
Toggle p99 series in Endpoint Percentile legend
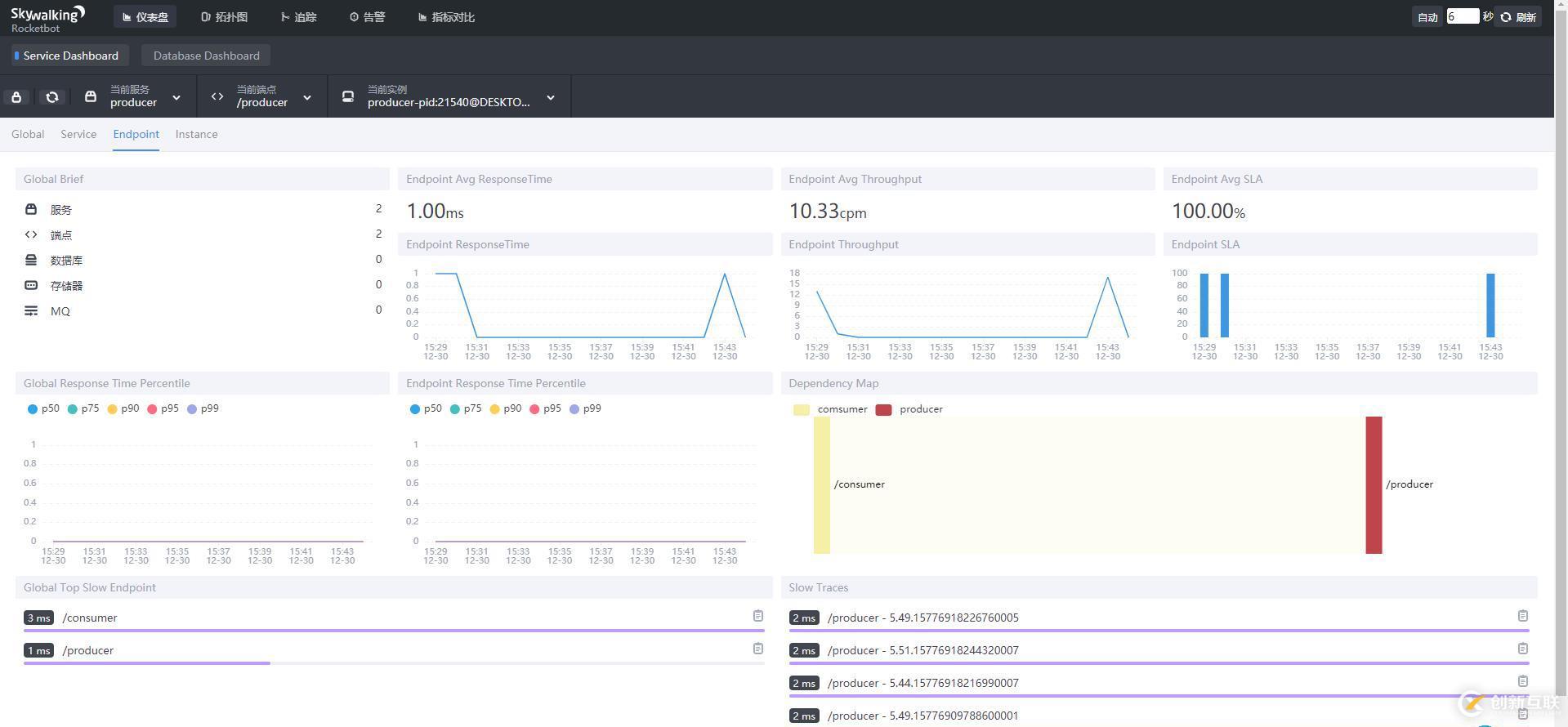coord(584,408)
